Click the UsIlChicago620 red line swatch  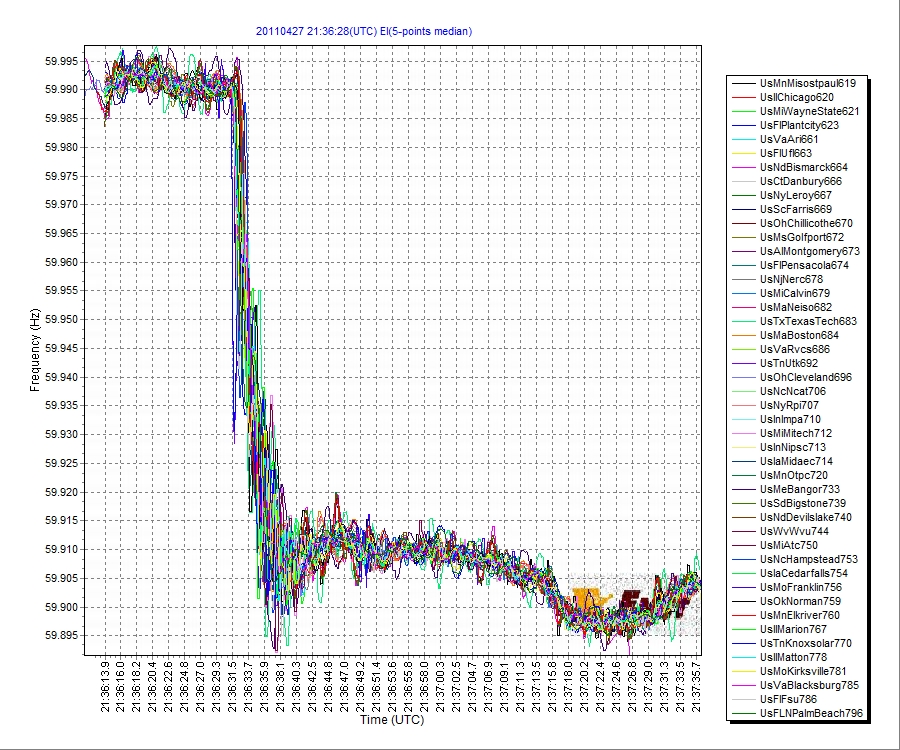click(x=743, y=97)
